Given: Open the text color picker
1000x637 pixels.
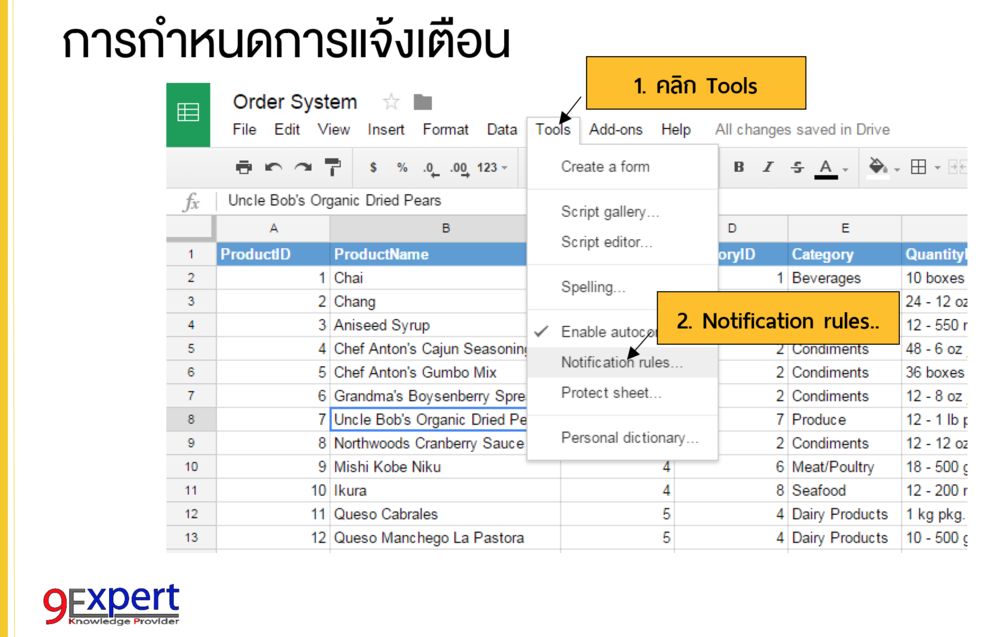Looking at the screenshot, I should 825,167.
